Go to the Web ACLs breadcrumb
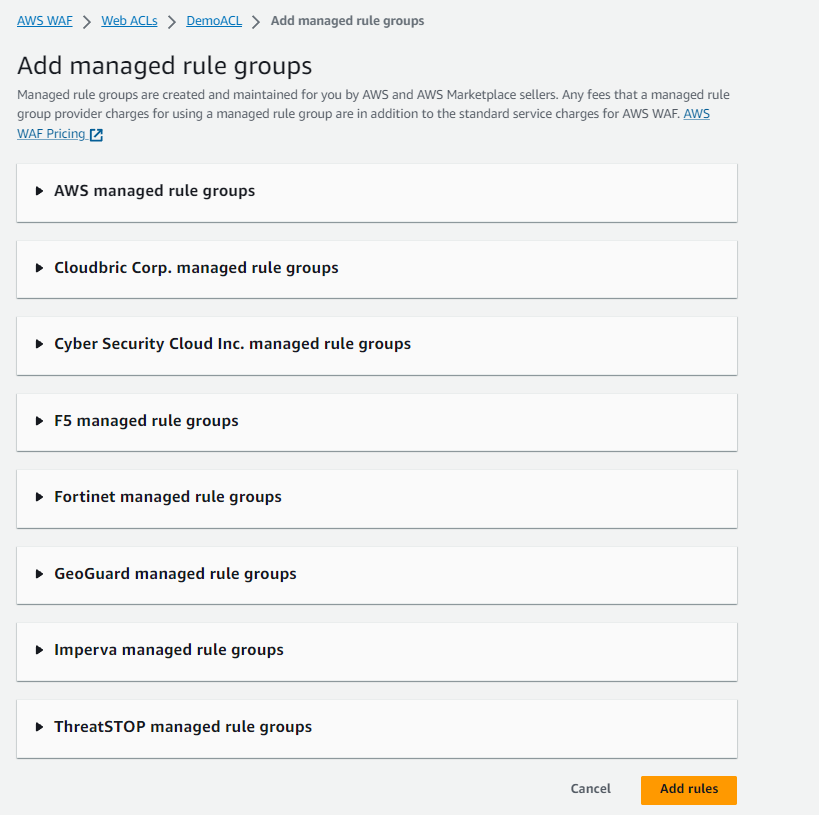The width and height of the screenshot is (819, 815). click(x=129, y=21)
